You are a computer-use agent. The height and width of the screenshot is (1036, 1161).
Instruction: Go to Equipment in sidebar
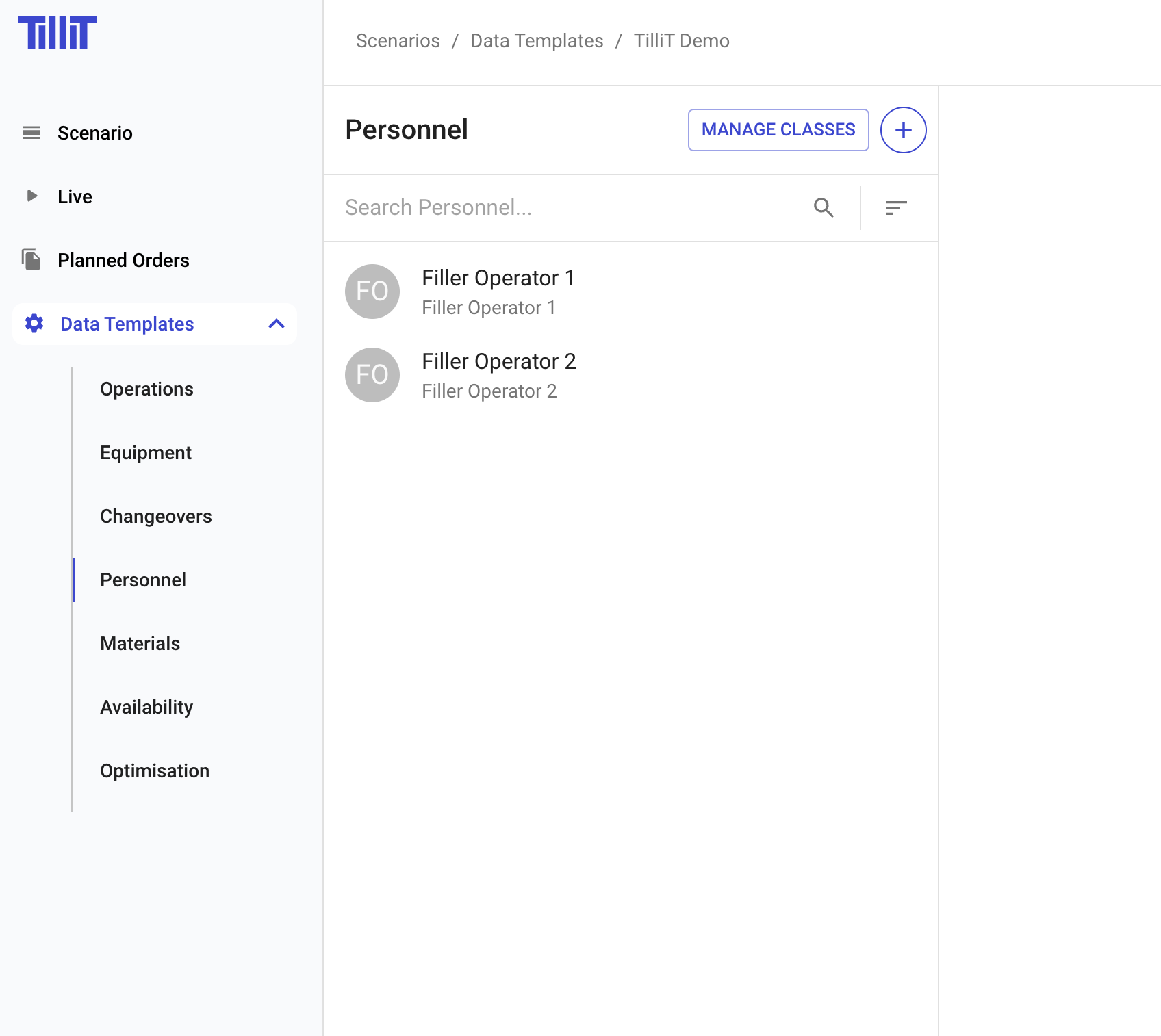146,452
